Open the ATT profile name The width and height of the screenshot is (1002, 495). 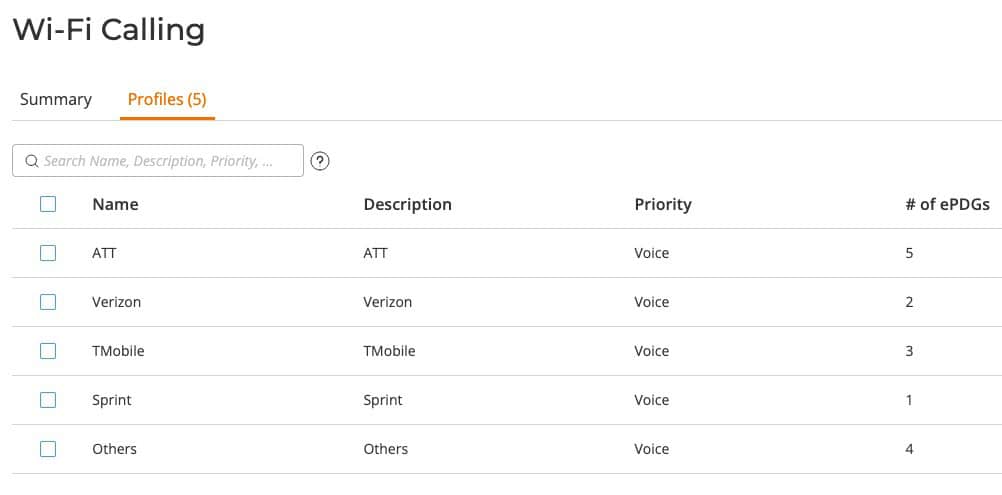coord(104,253)
